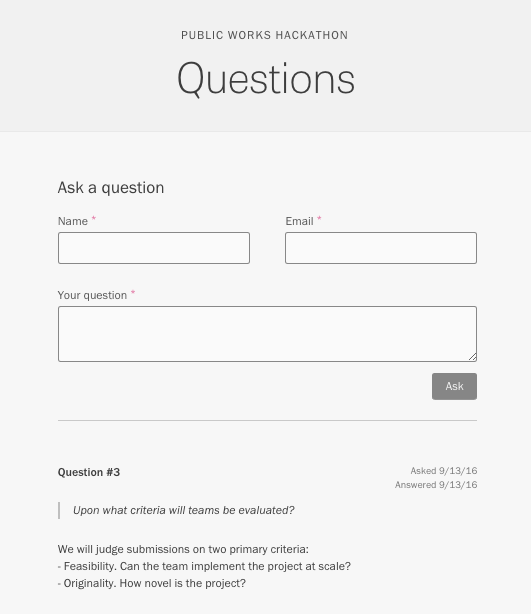This screenshot has width=531, height=614.
Task: Click the Asked 9/13/16 date text
Action: (444, 471)
